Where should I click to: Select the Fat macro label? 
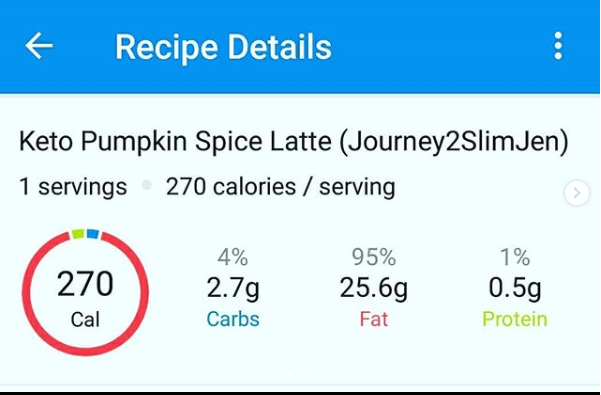click(x=374, y=319)
